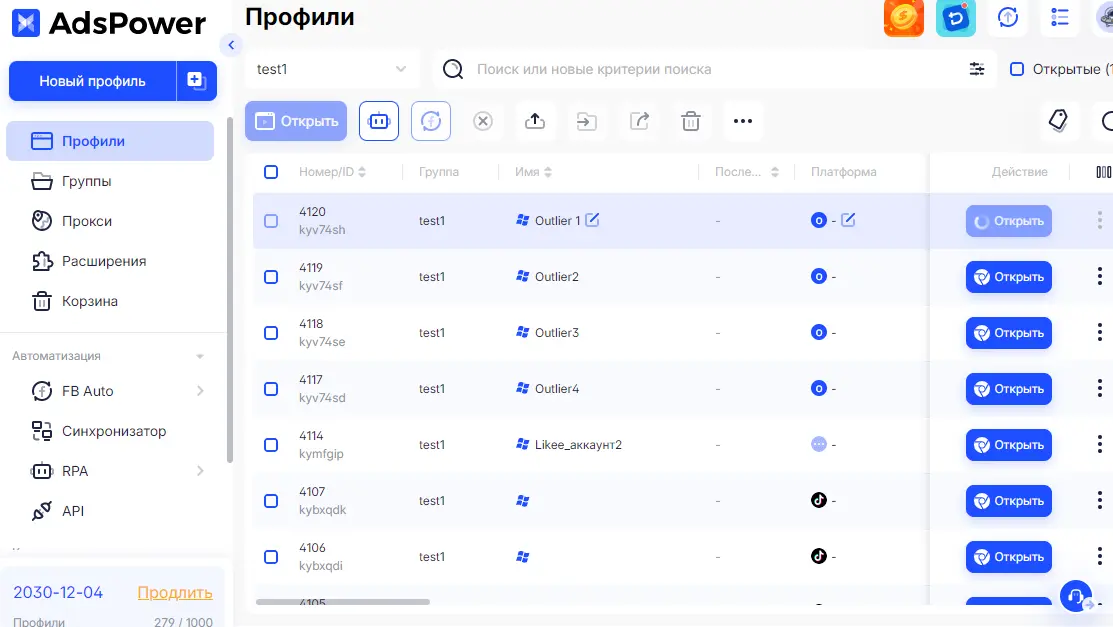The height and width of the screenshot is (627, 1113).
Task: Open more options for Outlier2 row
Action: tap(1100, 276)
